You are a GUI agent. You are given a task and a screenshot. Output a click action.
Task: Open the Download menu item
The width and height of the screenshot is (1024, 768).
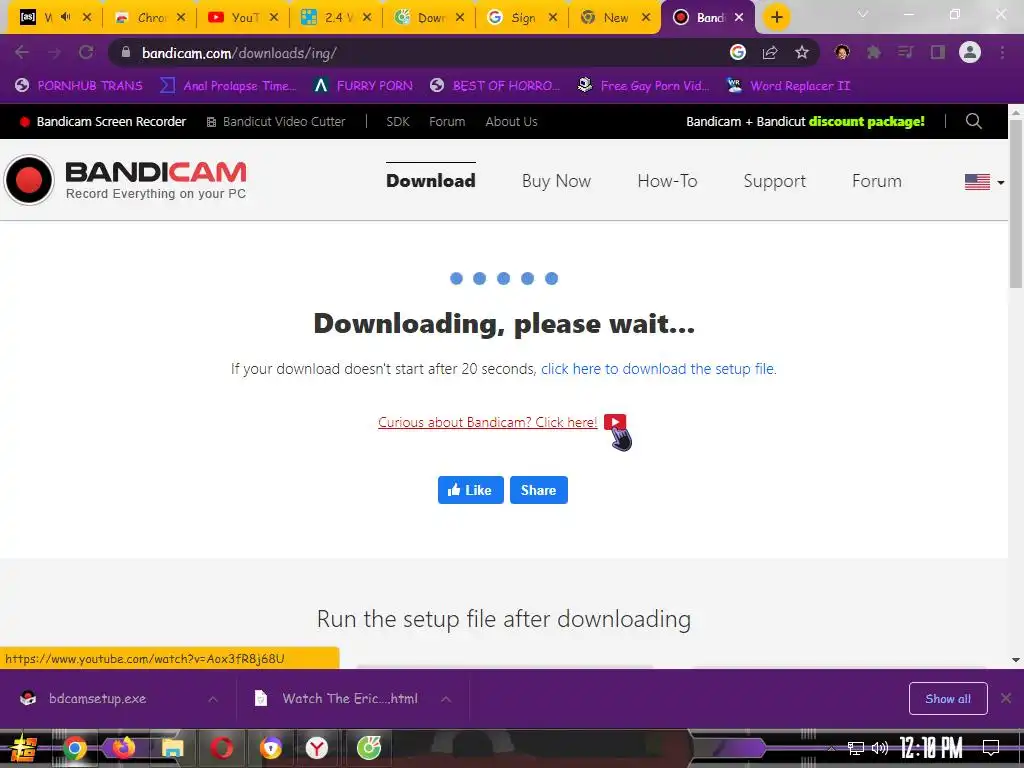[430, 181]
